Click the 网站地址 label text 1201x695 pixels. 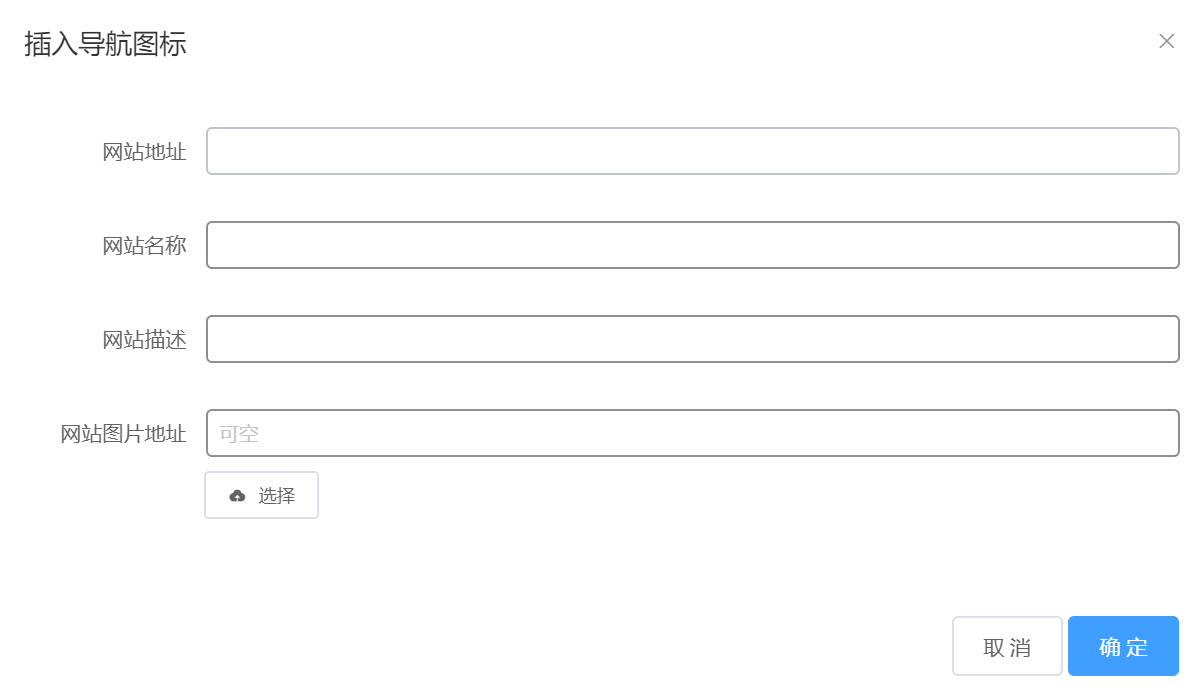[144, 152]
